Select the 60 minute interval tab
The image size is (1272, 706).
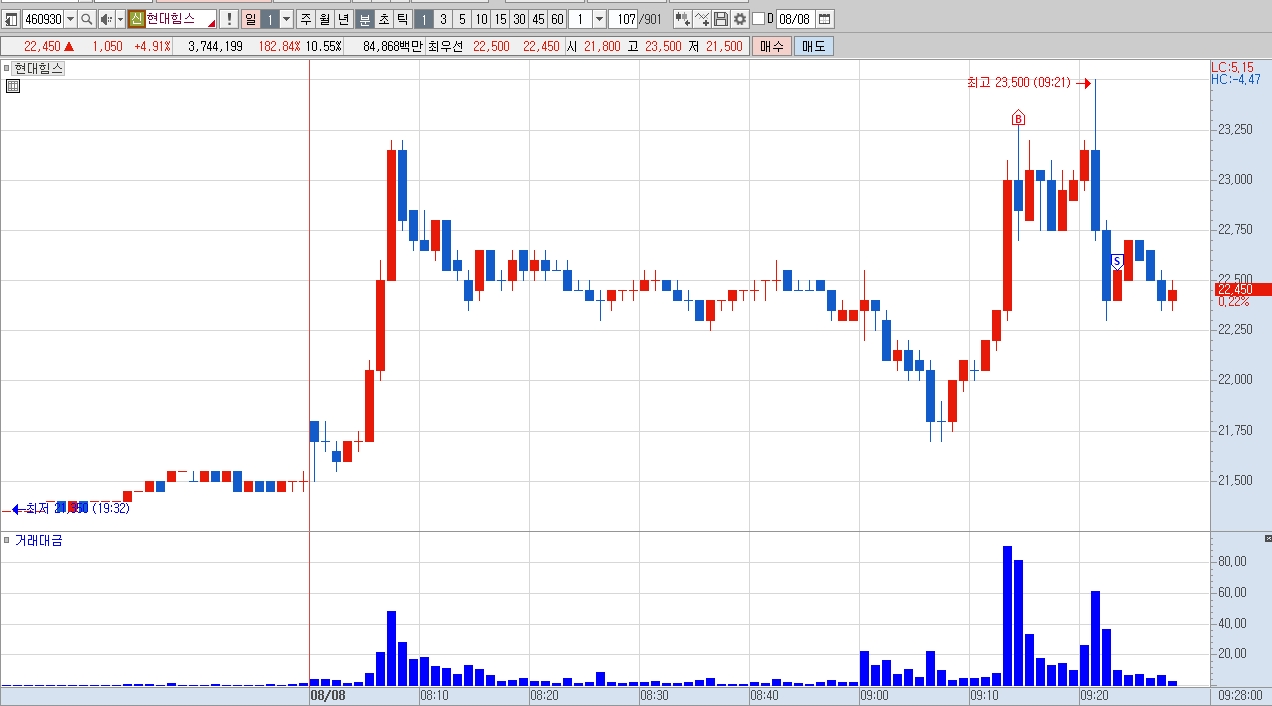coord(557,19)
